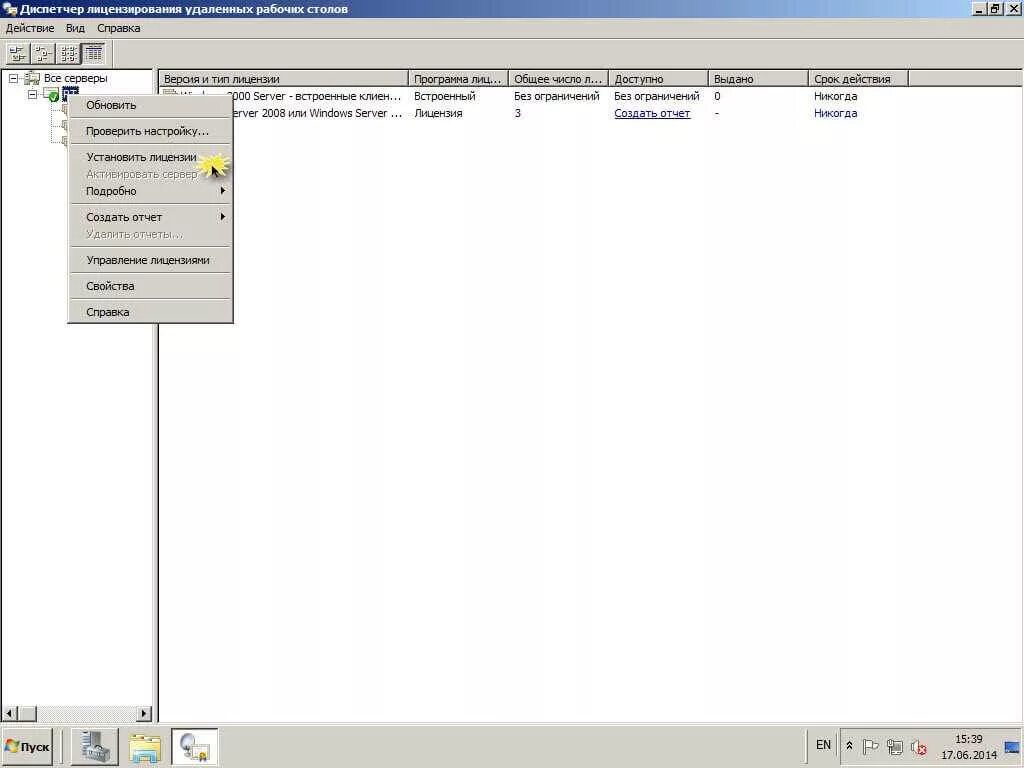Sort by Программа лиц... column header

(458, 79)
